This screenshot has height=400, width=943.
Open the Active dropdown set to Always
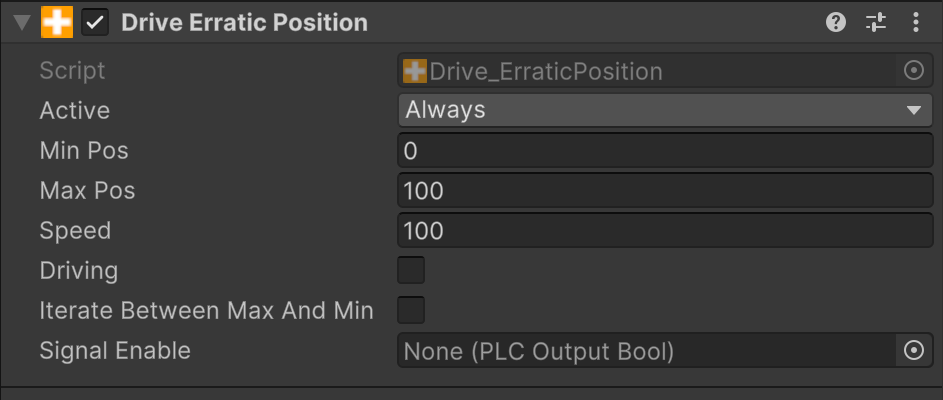click(x=650, y=110)
